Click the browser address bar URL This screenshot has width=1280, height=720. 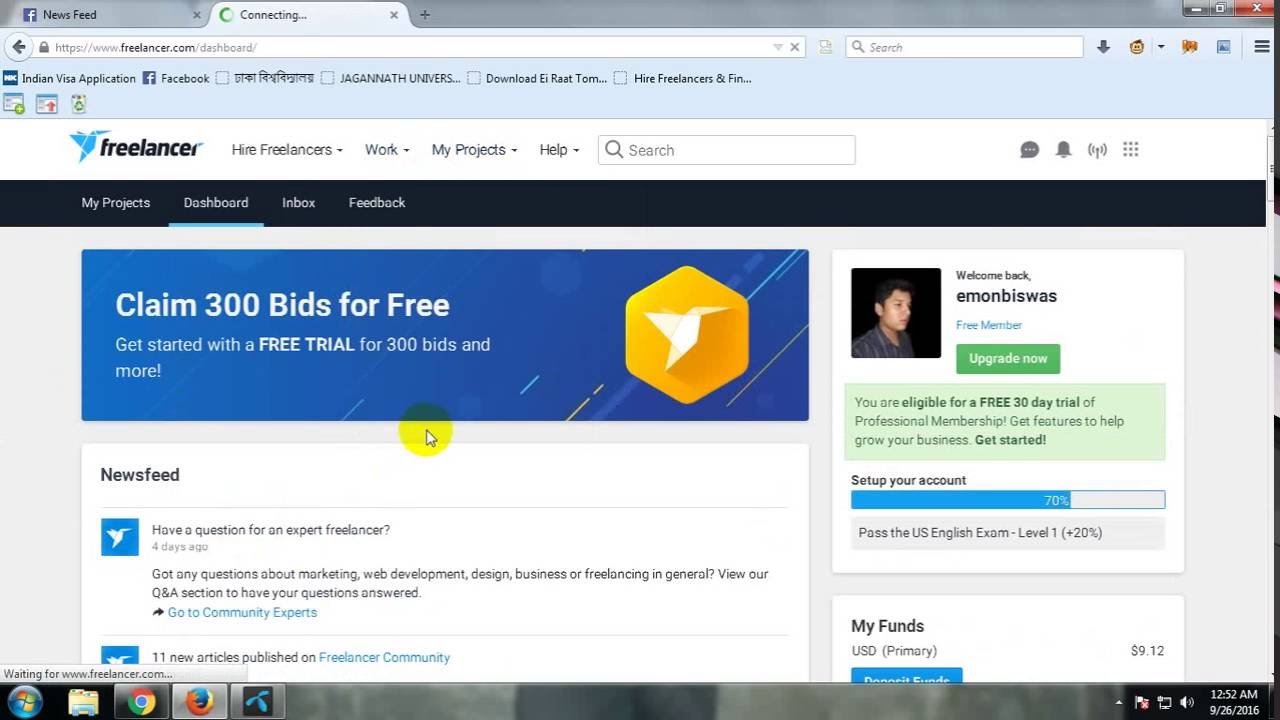pos(155,47)
